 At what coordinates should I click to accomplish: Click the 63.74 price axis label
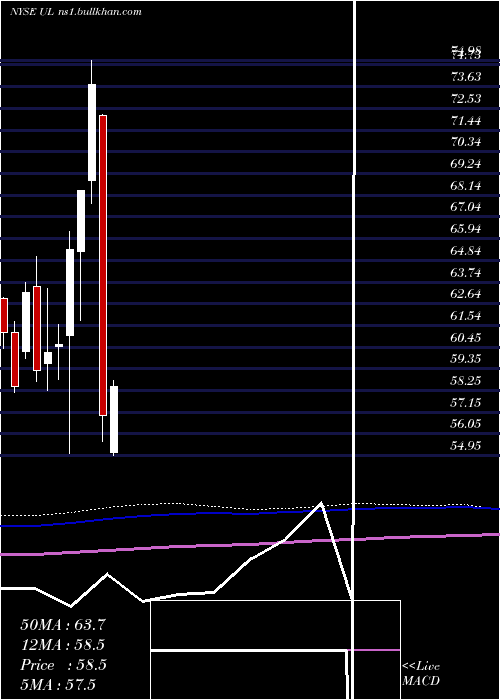467,272
